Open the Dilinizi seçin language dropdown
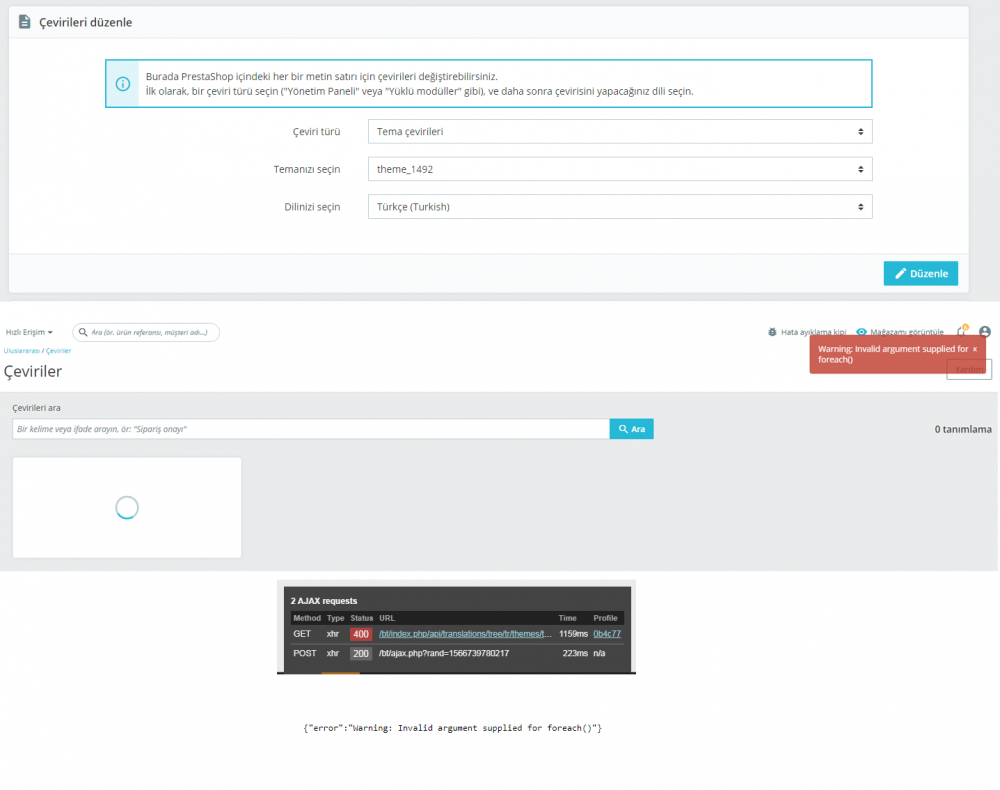The height and width of the screenshot is (790, 1000). pyautogui.click(x=620, y=207)
